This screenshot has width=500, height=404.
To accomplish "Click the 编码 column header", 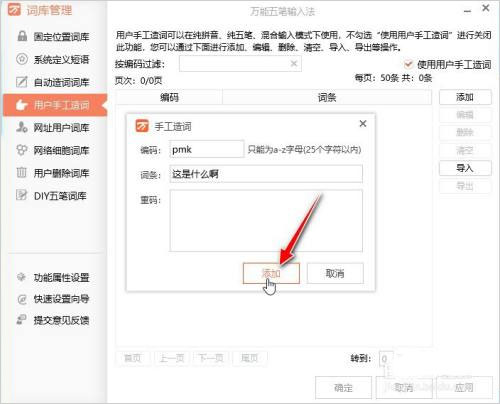I will (x=169, y=97).
